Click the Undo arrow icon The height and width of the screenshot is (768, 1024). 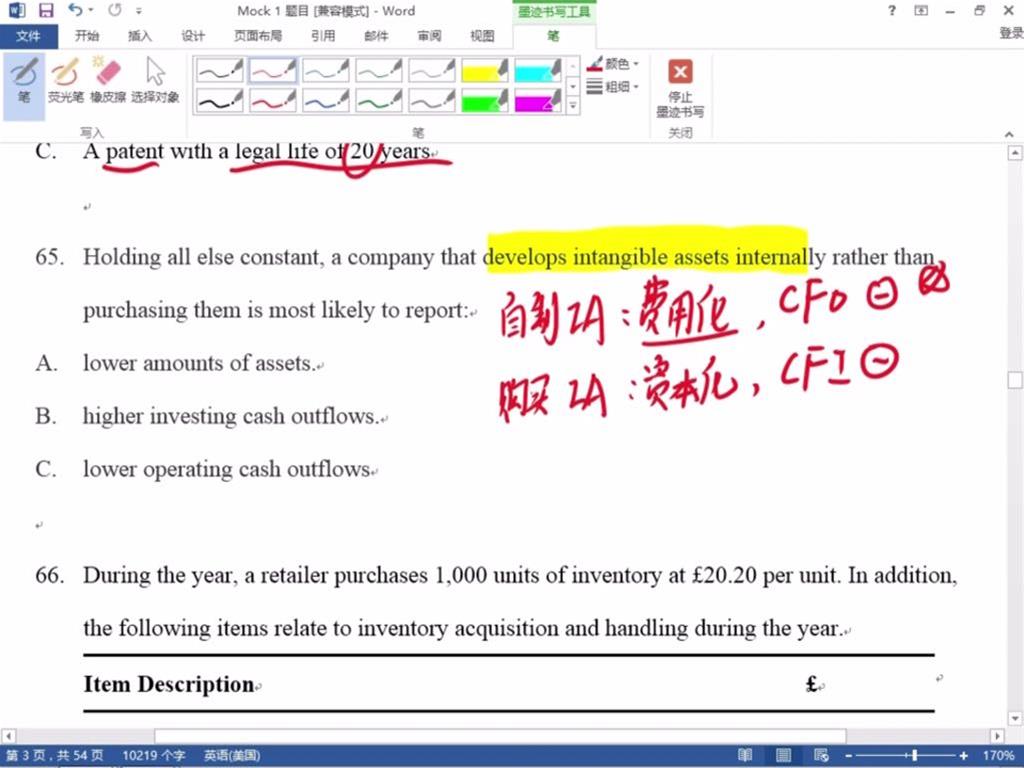[x=76, y=11]
